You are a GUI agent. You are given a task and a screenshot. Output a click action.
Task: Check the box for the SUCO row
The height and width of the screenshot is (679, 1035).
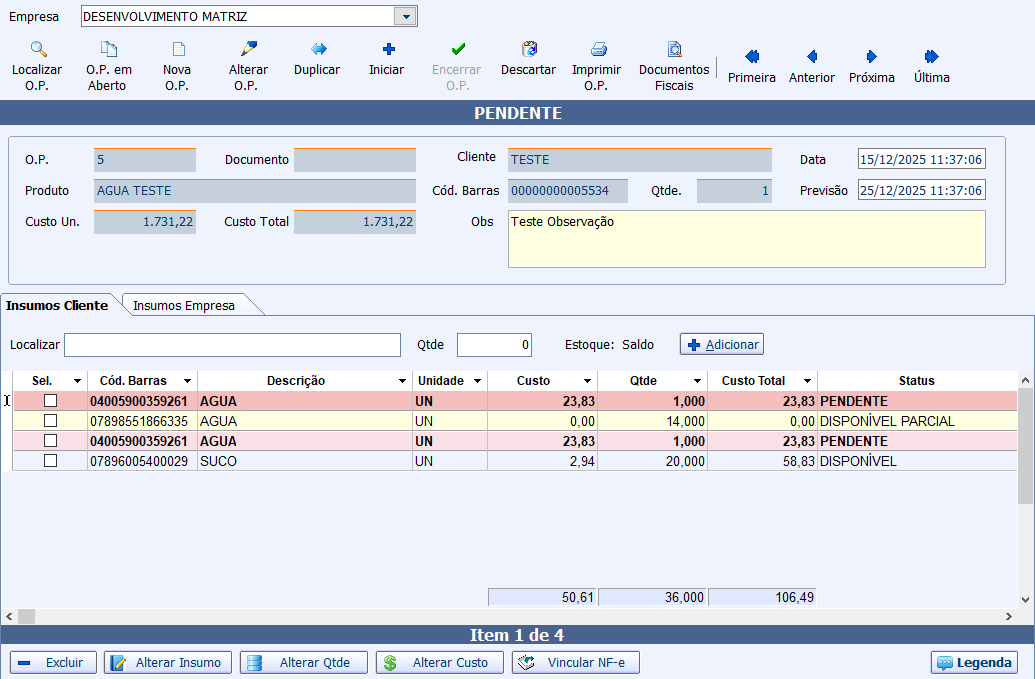pos(50,461)
